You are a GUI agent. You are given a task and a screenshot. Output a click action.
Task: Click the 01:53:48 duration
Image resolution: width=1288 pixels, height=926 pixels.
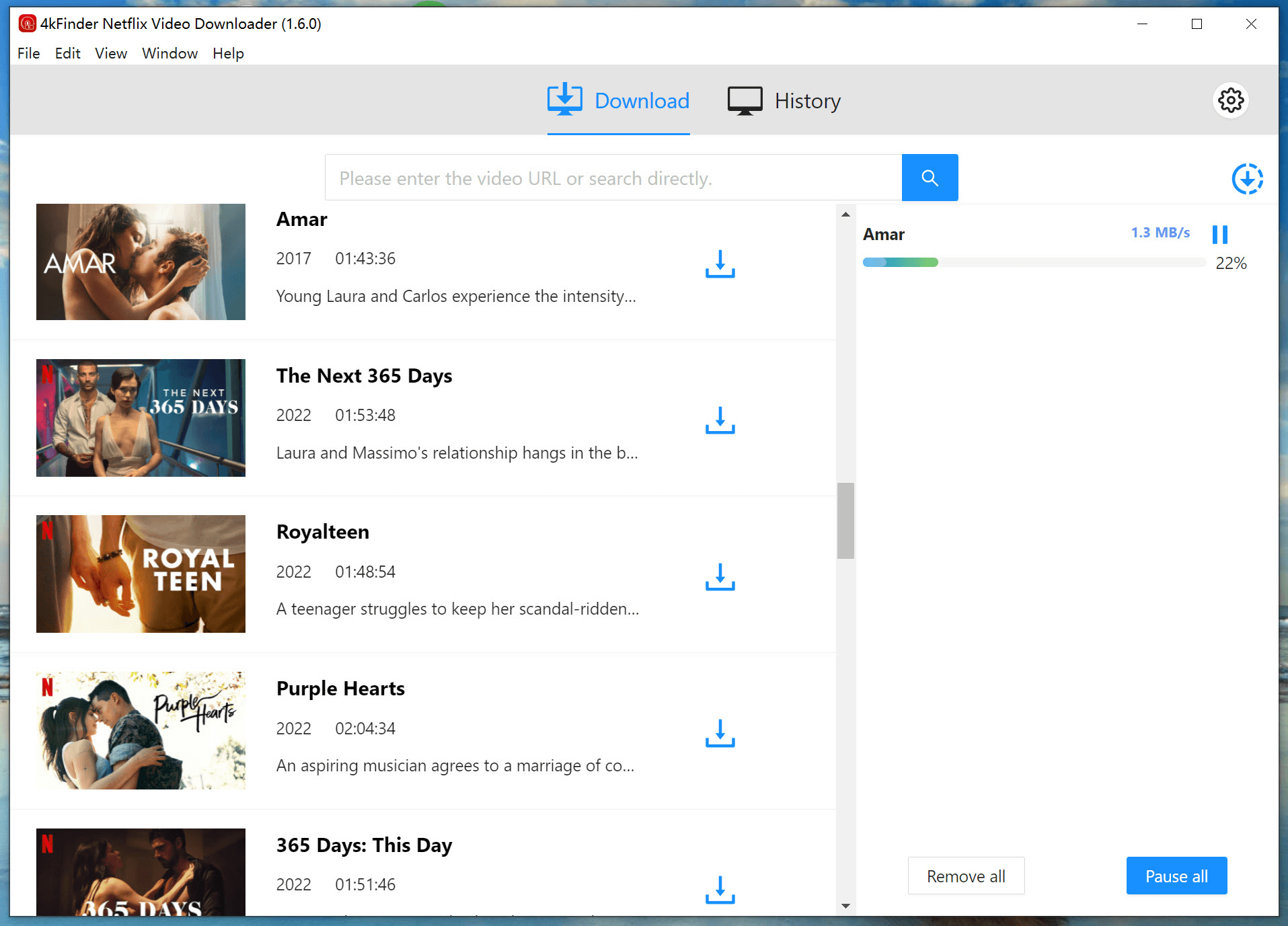365,416
